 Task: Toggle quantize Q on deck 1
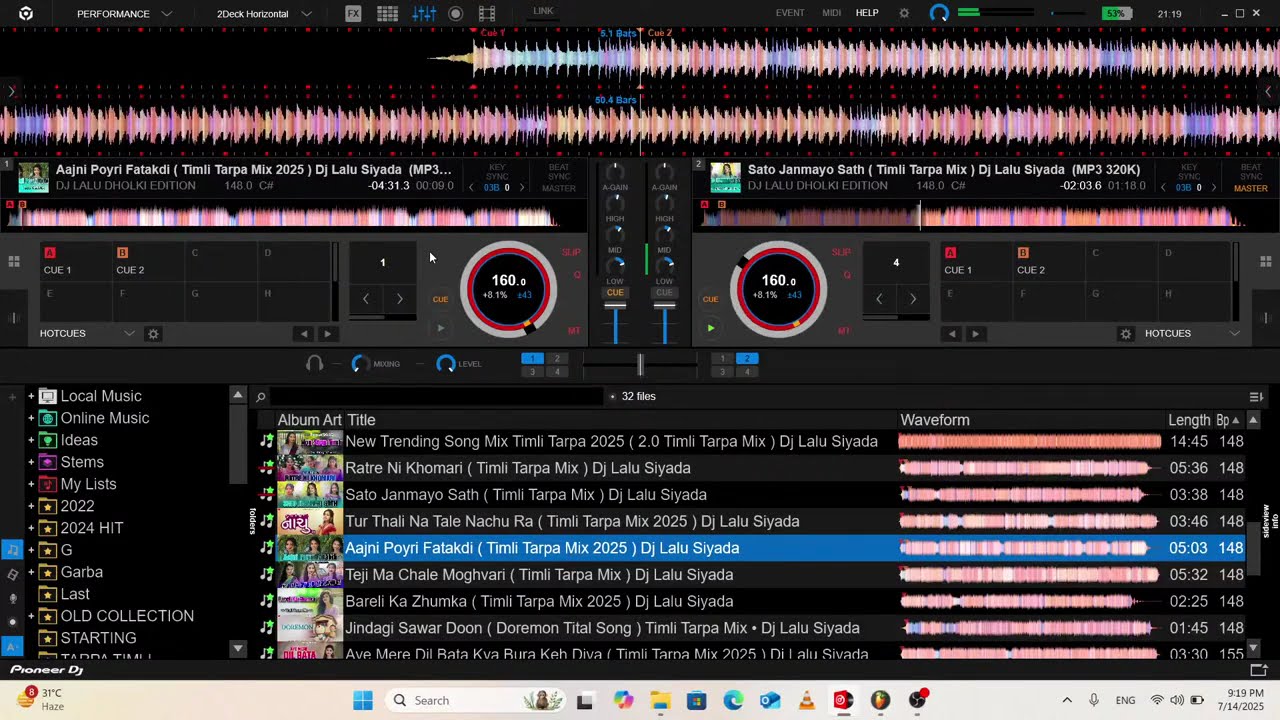click(x=577, y=275)
